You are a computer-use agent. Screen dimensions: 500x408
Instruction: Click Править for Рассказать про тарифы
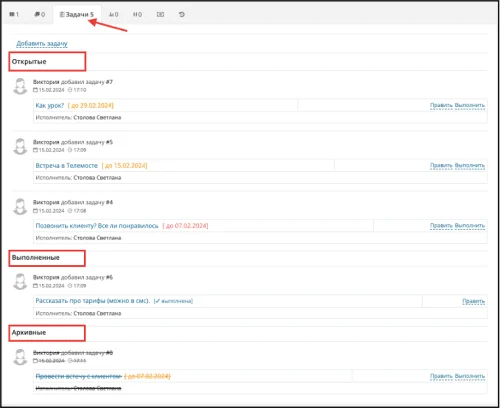click(473, 301)
